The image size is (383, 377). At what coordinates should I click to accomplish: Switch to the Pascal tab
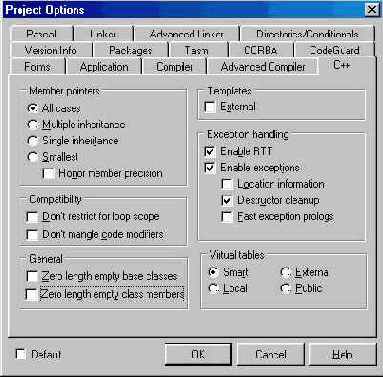coord(41,34)
